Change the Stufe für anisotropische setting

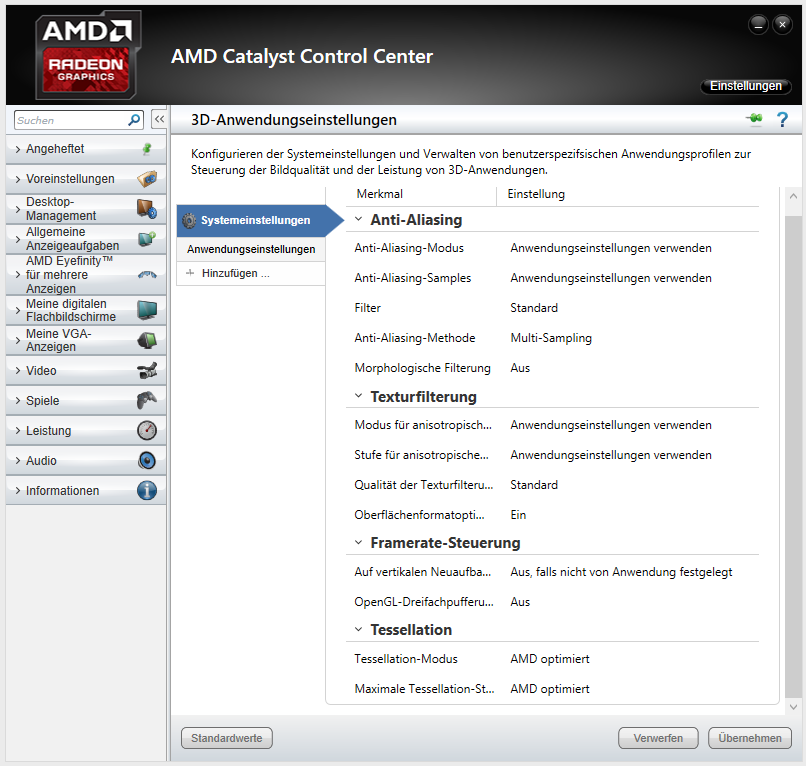point(611,455)
